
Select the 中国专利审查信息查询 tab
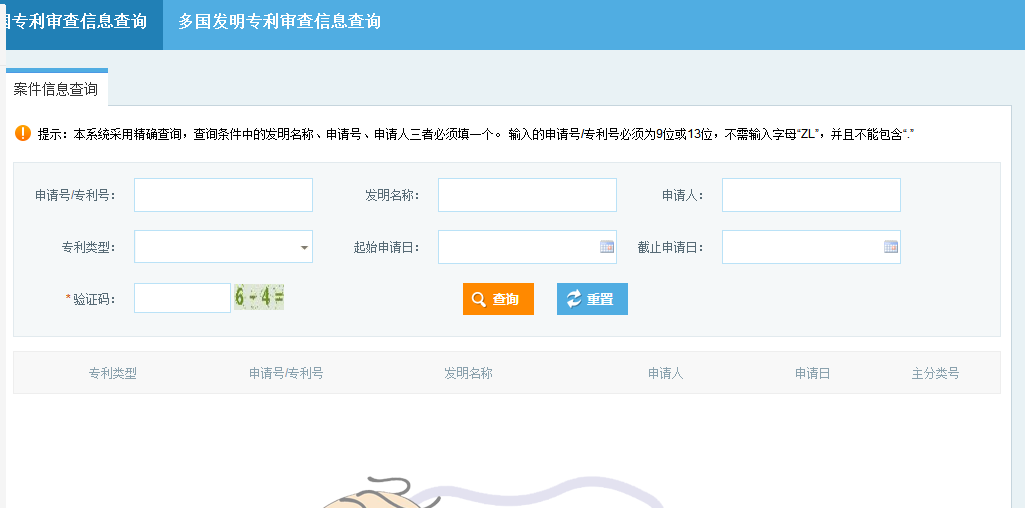click(x=78, y=21)
